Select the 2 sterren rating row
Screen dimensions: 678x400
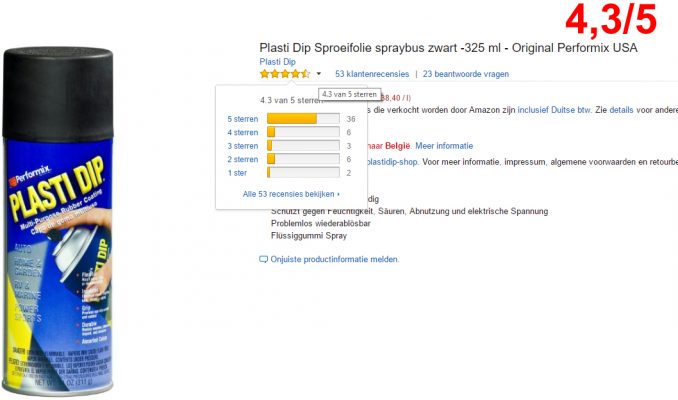click(x=290, y=159)
